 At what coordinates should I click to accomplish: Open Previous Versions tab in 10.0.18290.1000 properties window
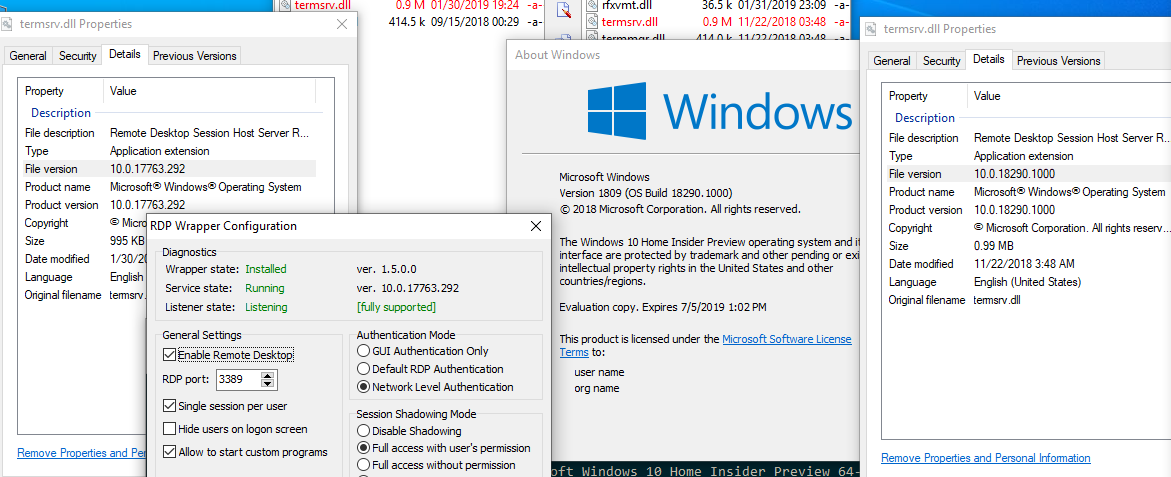[1059, 60]
